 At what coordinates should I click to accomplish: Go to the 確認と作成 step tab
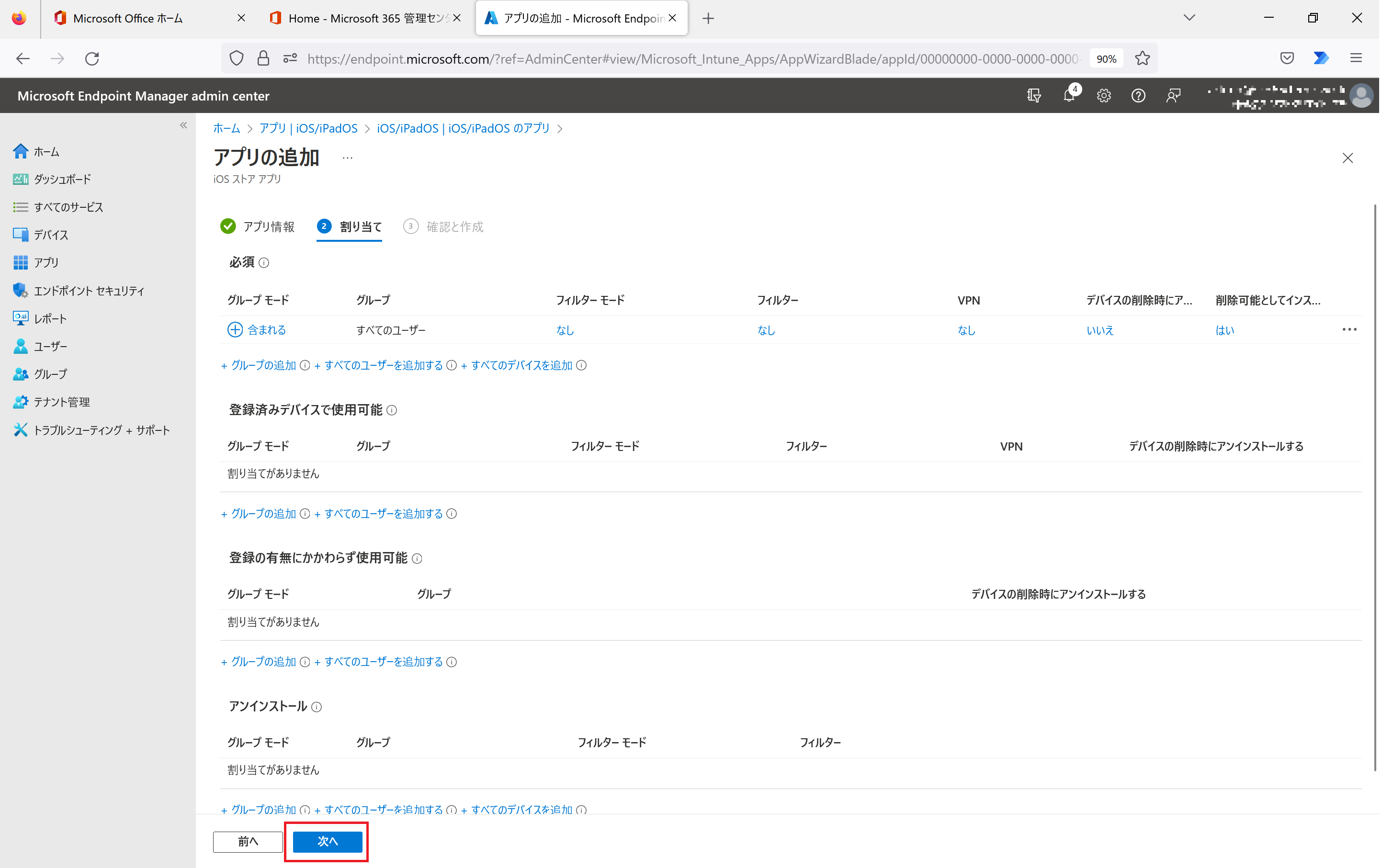pos(443,226)
